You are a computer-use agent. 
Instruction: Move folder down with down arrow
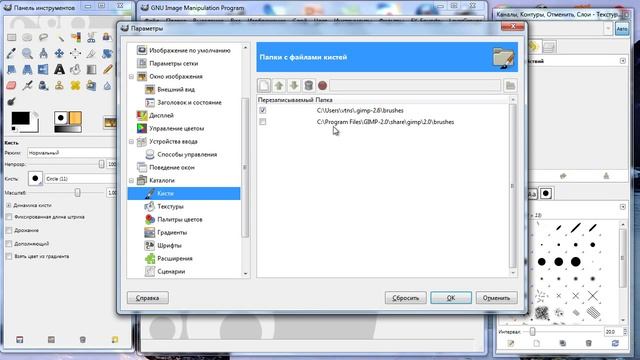(293, 86)
